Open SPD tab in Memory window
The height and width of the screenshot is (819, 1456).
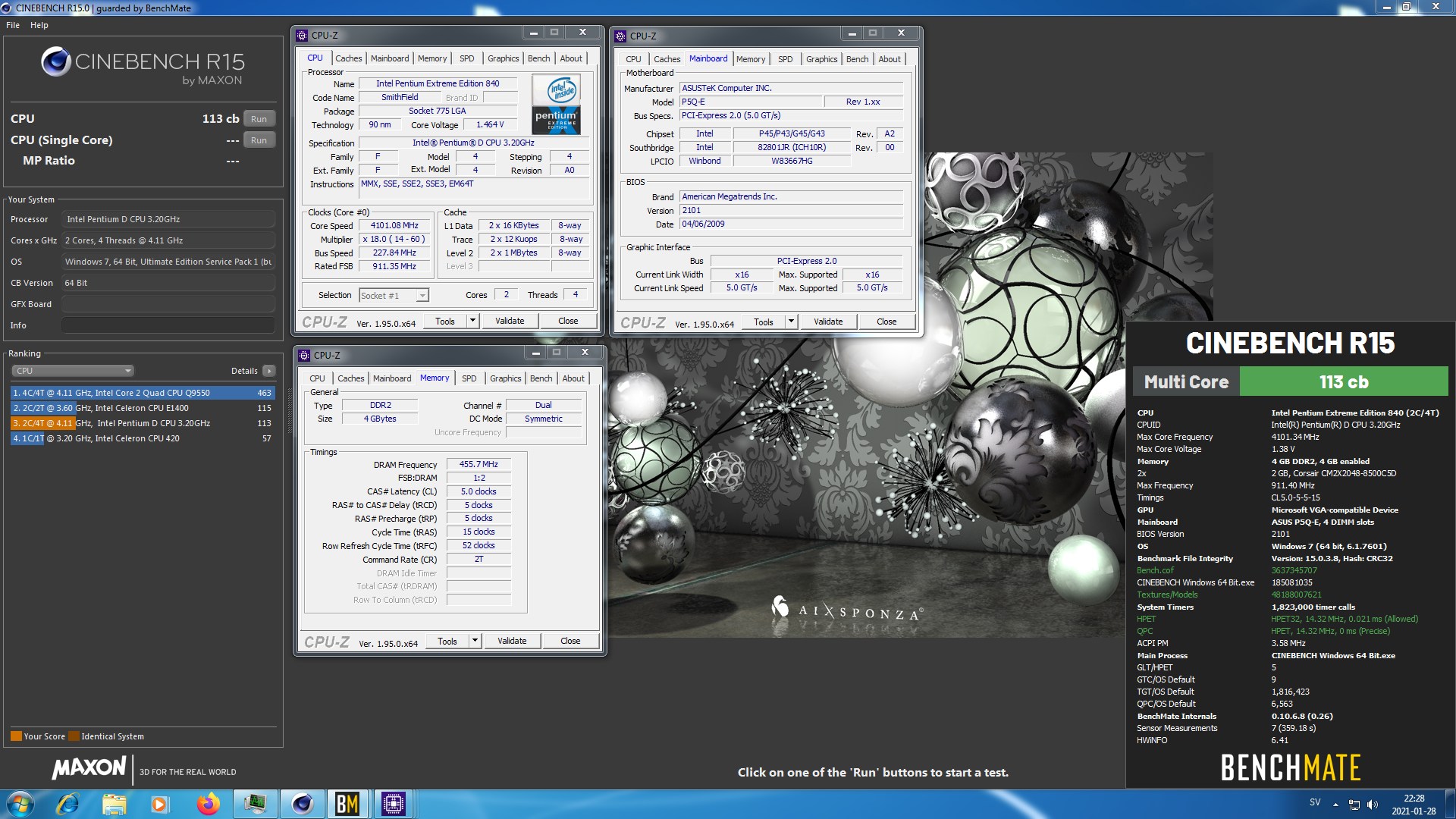[469, 378]
